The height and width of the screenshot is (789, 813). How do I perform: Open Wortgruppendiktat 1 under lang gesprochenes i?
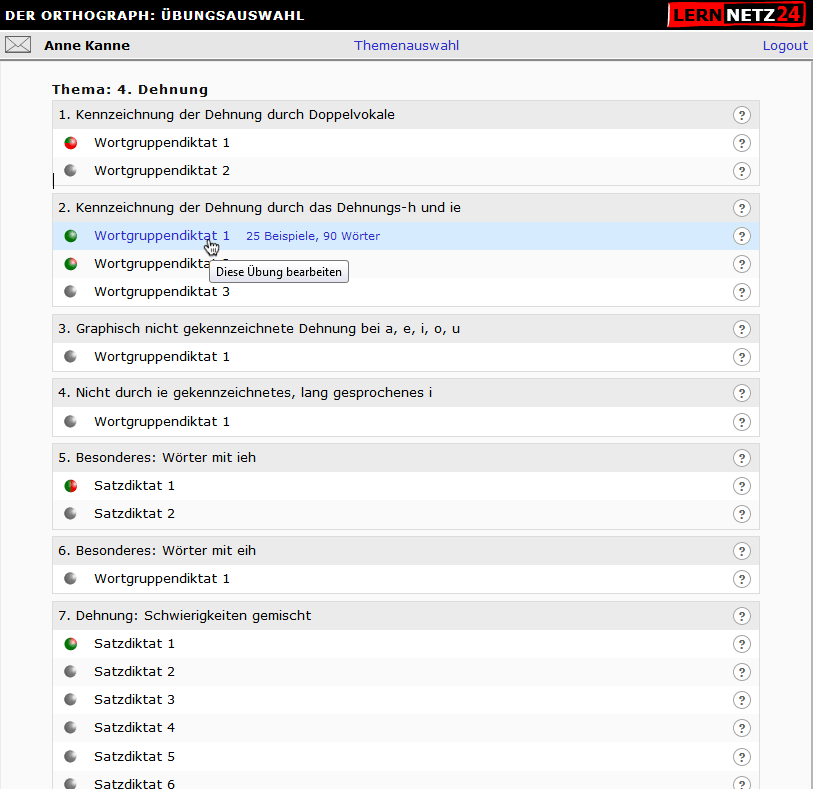click(x=162, y=421)
